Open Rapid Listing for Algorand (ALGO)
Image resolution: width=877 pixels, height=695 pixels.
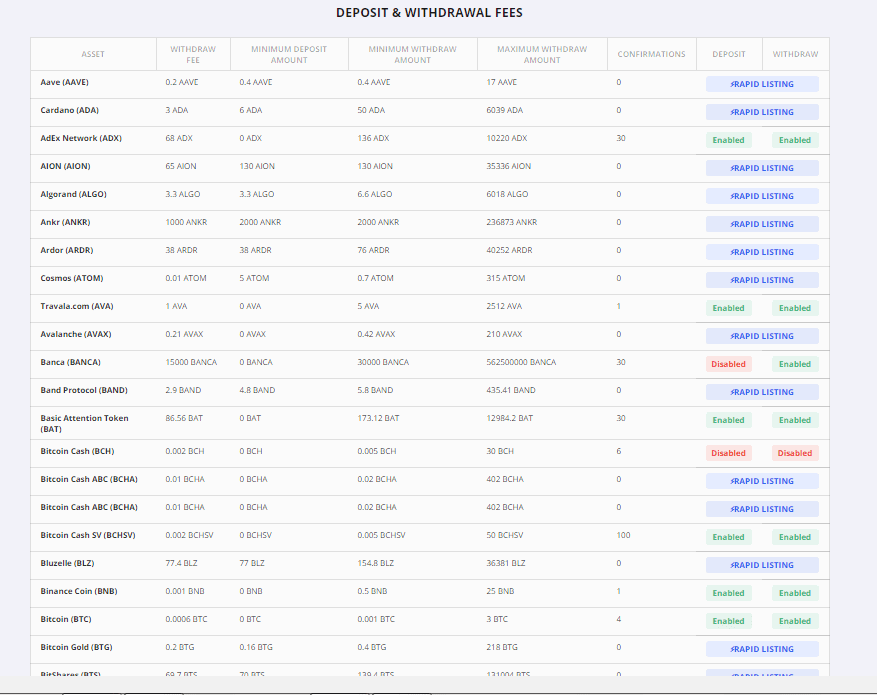(762, 196)
